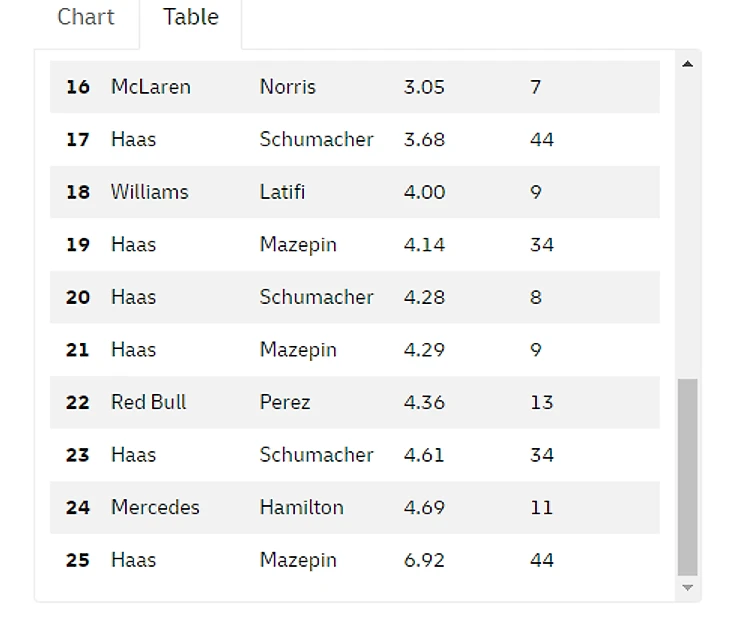
Task: Click row 17 Schumacher driver cell
Action: (x=316, y=139)
